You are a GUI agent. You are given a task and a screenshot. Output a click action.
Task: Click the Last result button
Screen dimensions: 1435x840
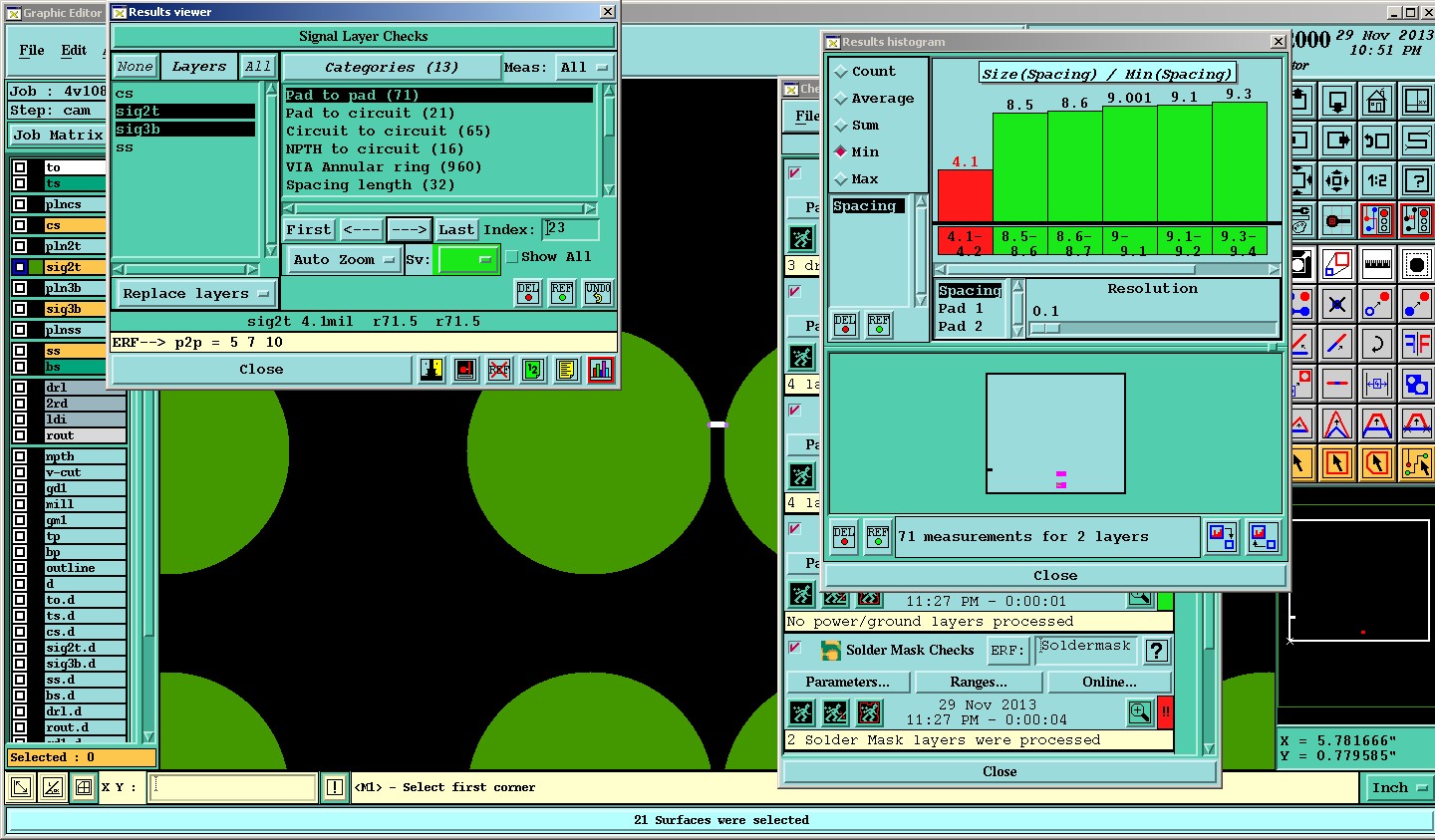(x=456, y=229)
